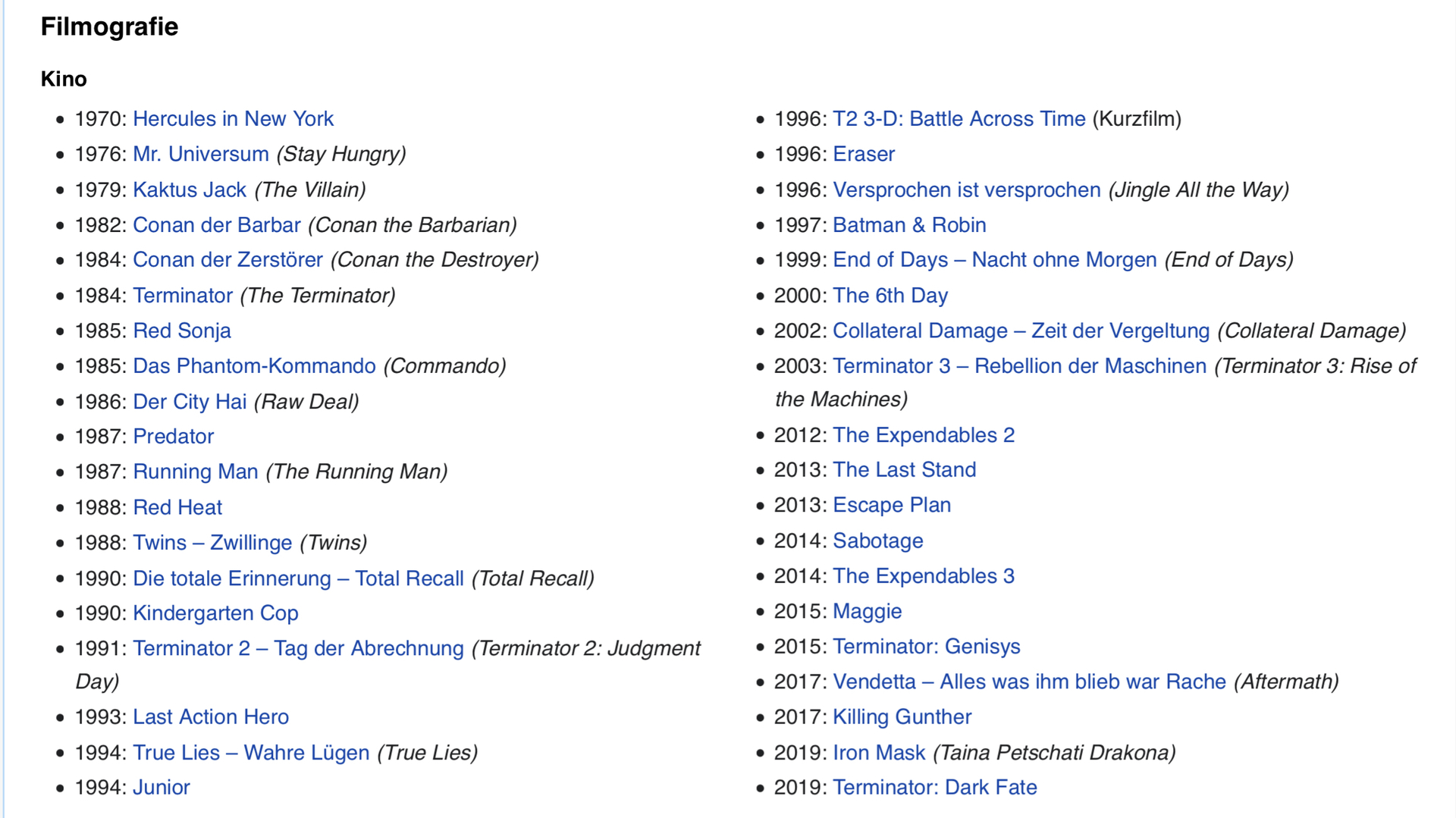Open the Twins – Zwillinge link
The height and width of the screenshot is (818, 1456).
click(x=212, y=543)
